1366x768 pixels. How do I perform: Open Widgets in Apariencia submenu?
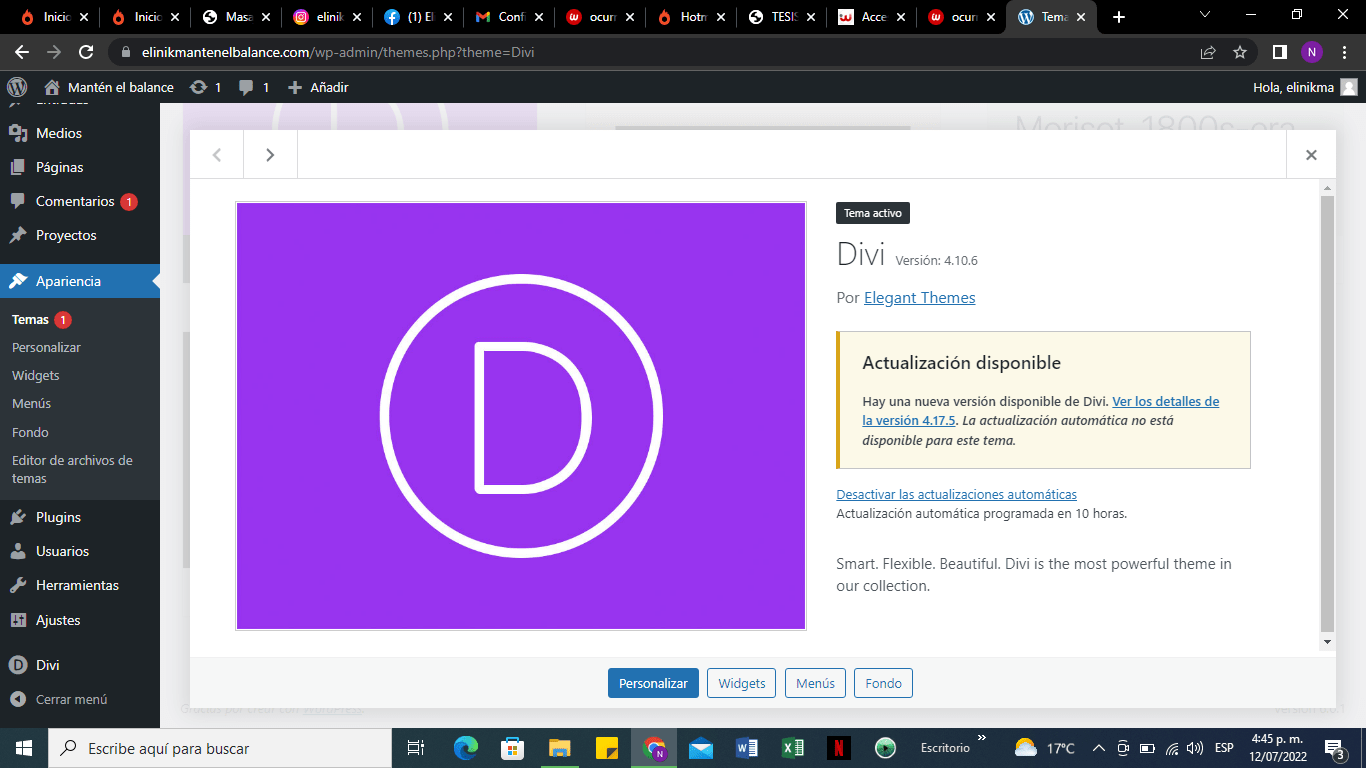pos(36,375)
